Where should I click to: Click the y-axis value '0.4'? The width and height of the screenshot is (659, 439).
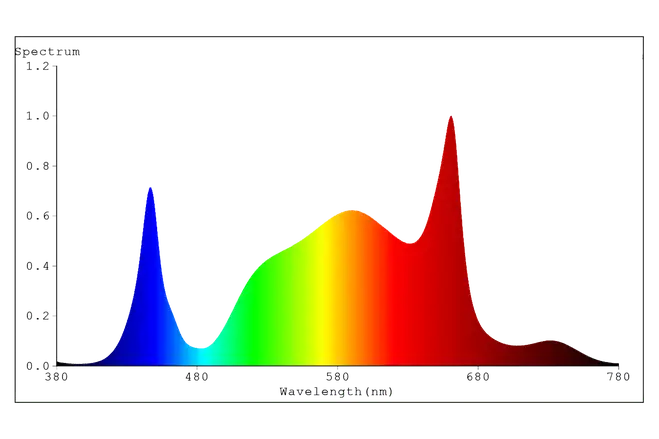pos(38,266)
